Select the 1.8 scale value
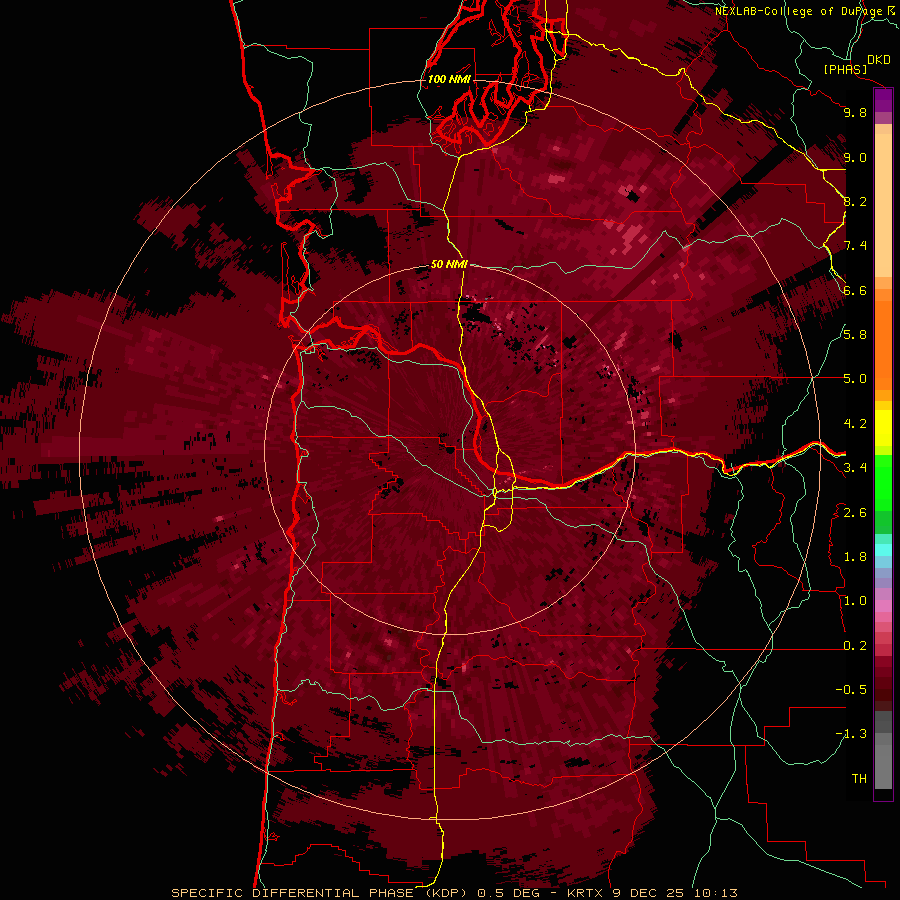Image resolution: width=900 pixels, height=900 pixels. [855, 557]
